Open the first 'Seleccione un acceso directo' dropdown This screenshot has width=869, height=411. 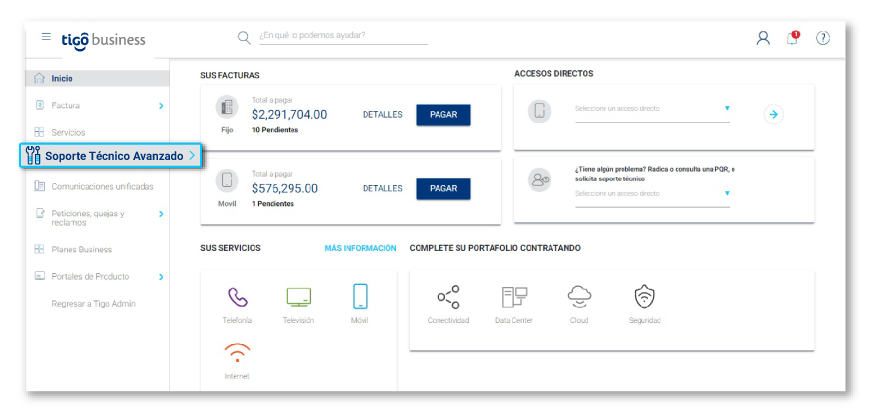tap(652, 111)
